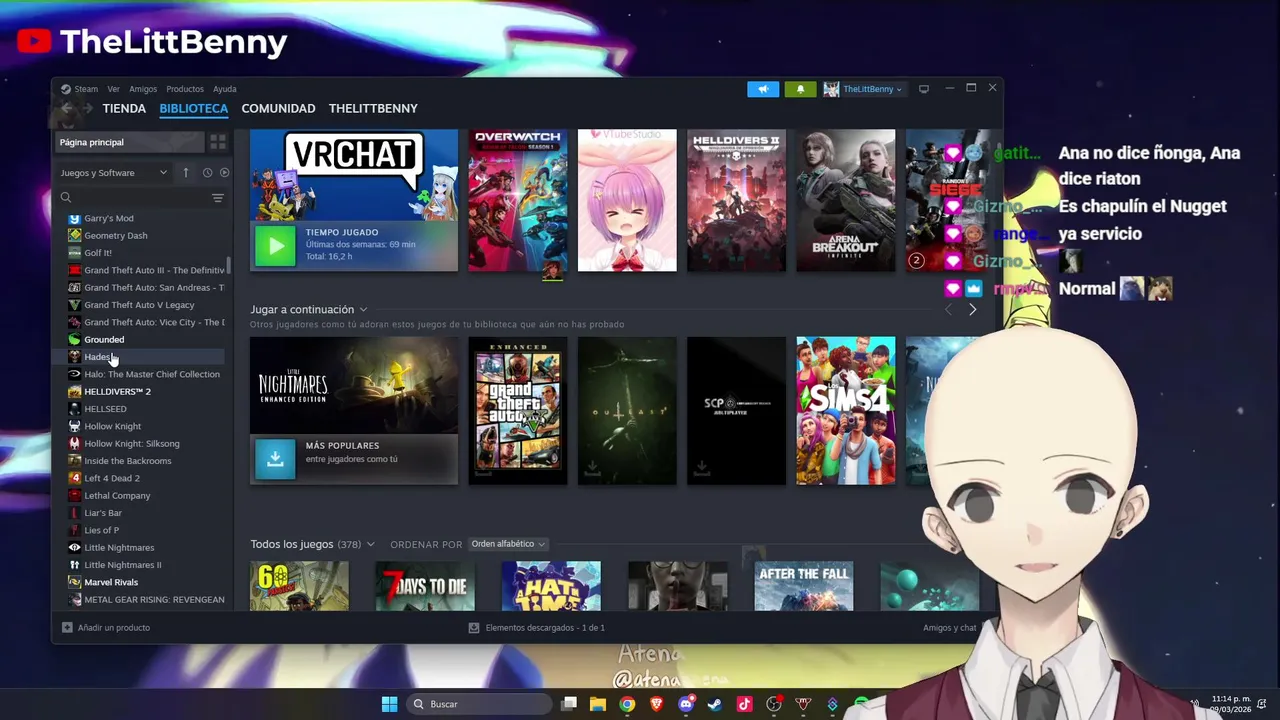Screen dimensions: 1280x720
Task: Open the Steam menu
Action: click(86, 89)
